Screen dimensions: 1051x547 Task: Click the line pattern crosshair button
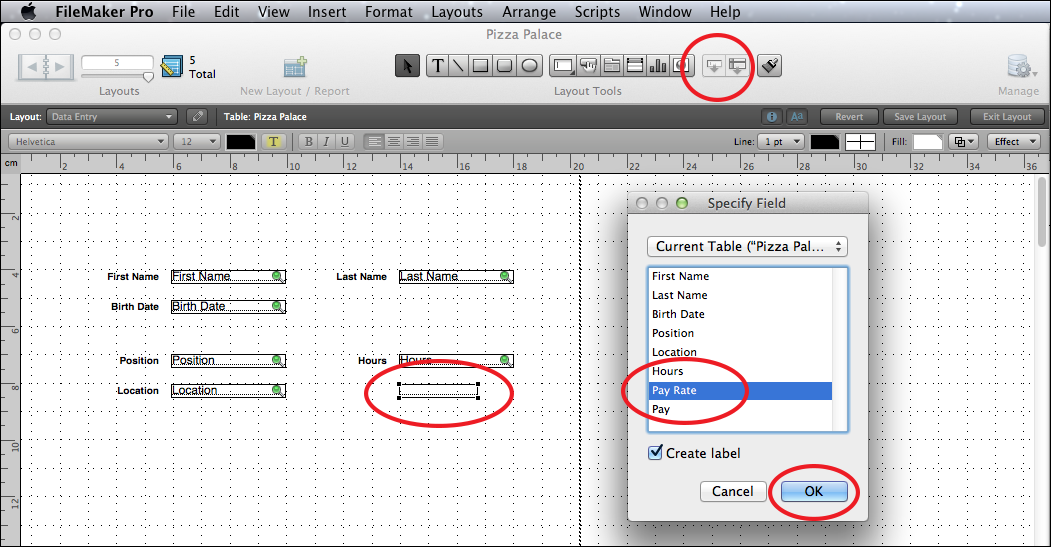click(860, 141)
